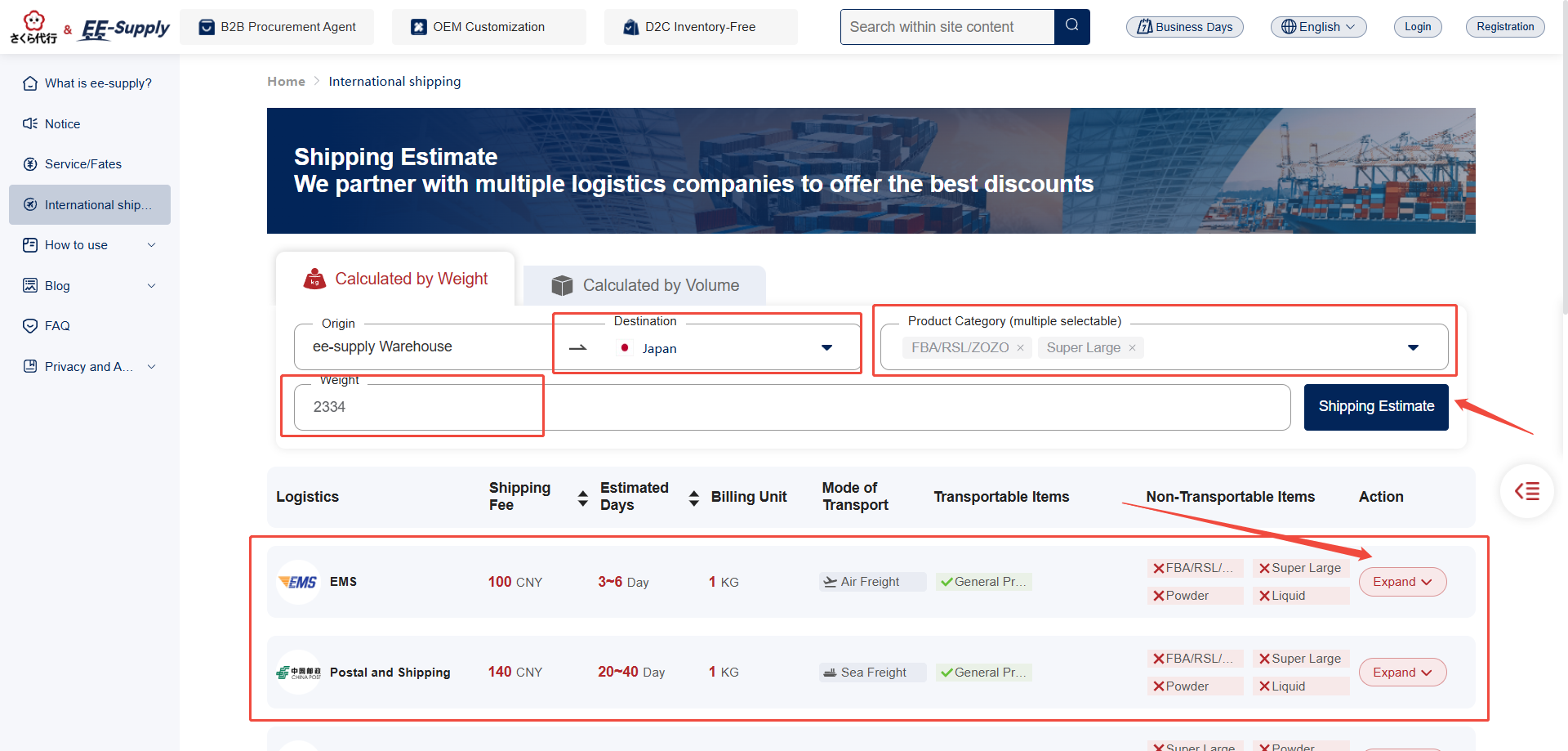Click the Registration button
1568x751 pixels.
pos(1505,27)
